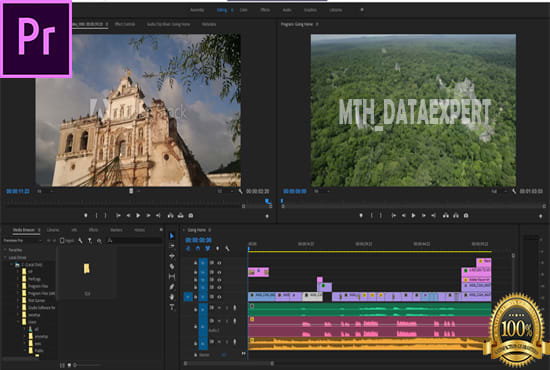Open Program monitor playback resolution dropdown
Image resolution: width=550 pixels, height=370 pixels.
(x=498, y=191)
